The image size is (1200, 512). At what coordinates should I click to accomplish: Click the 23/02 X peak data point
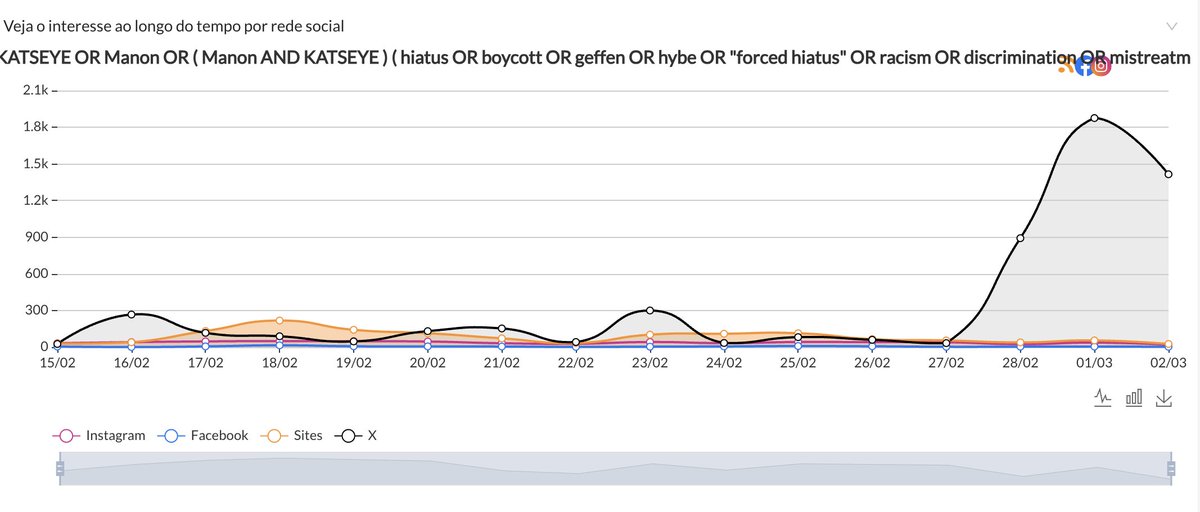[650, 310]
